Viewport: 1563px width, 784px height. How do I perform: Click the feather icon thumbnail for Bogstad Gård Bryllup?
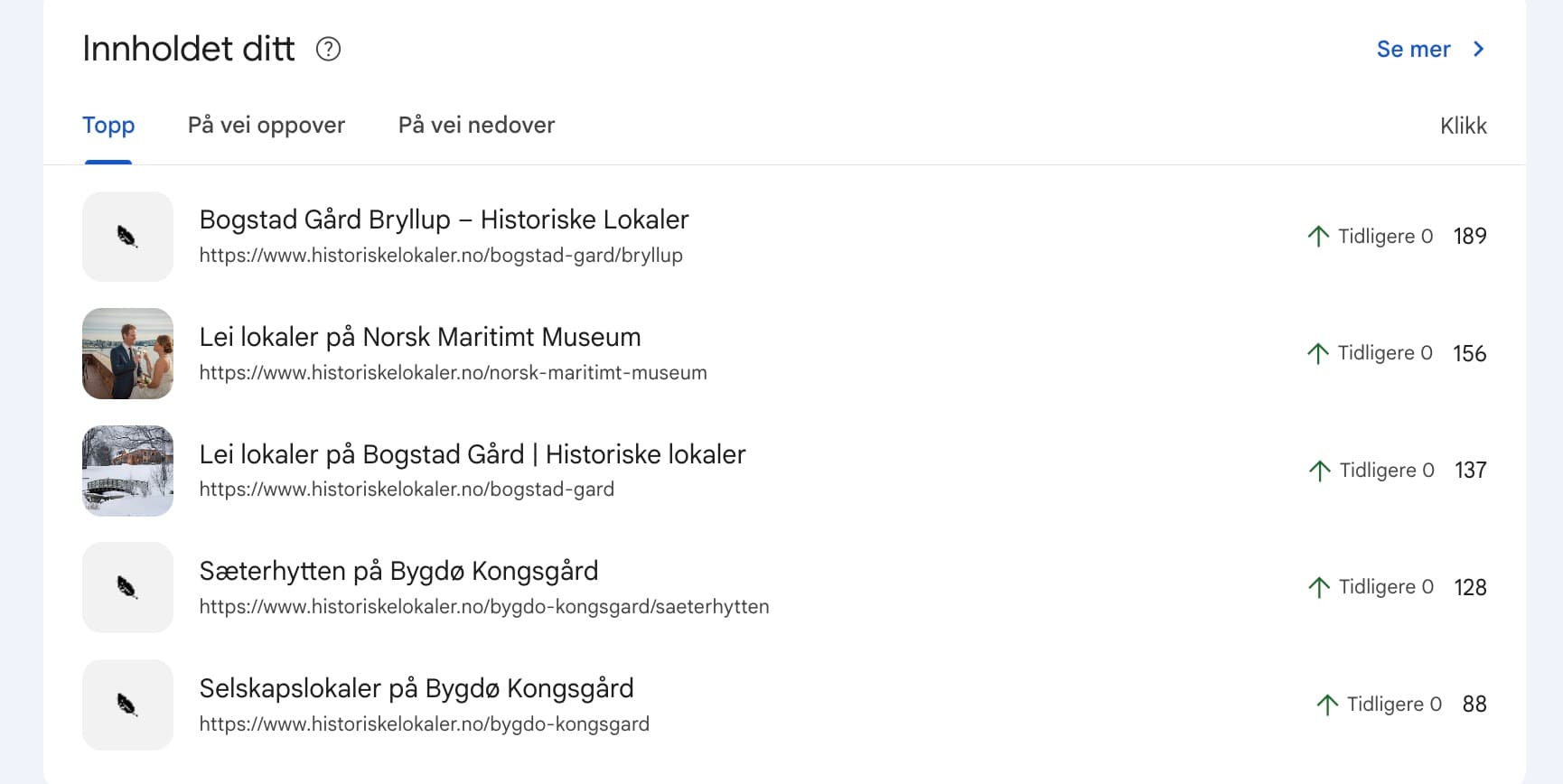coord(126,236)
